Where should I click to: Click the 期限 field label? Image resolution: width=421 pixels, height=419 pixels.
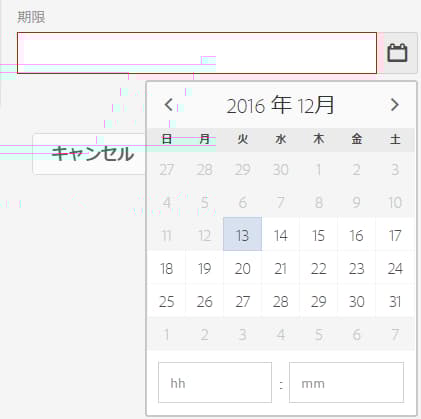pyautogui.click(x=31, y=17)
